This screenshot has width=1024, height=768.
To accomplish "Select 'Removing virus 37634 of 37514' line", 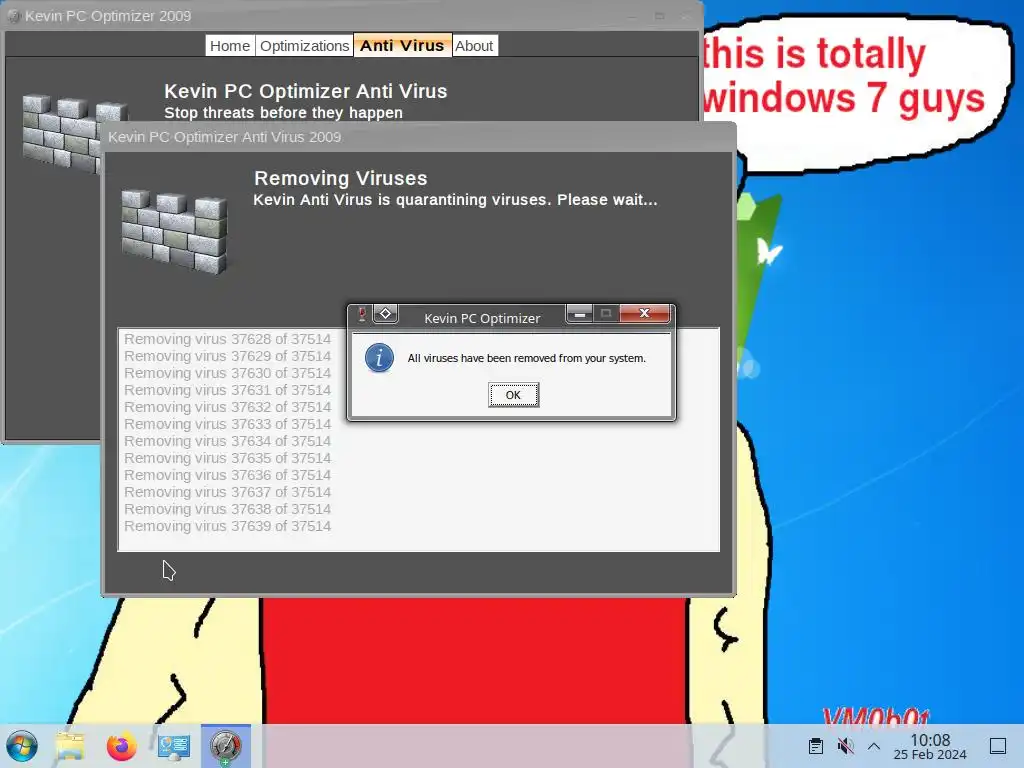I will tap(227, 441).
